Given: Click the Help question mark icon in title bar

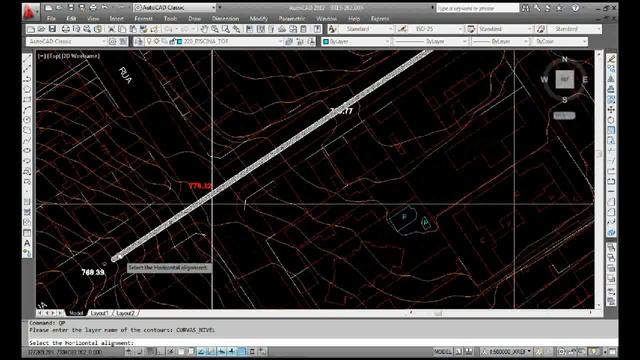Looking at the screenshot, I should tap(576, 8).
